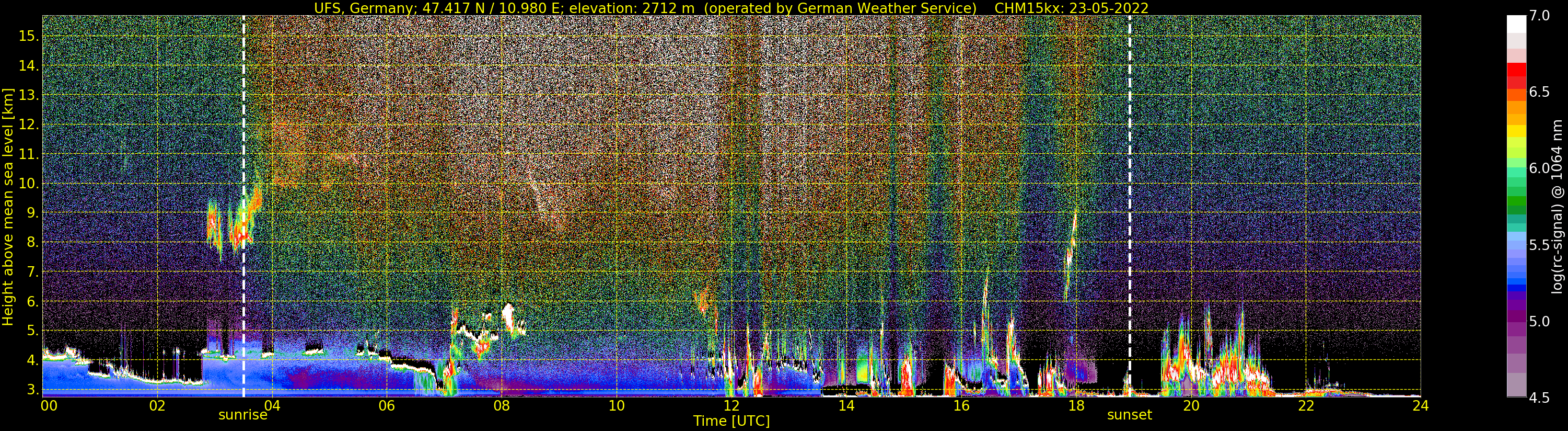Click the '6.0' colorbar tick label
Viewport: 1568px width, 431px height.
pos(1539,168)
